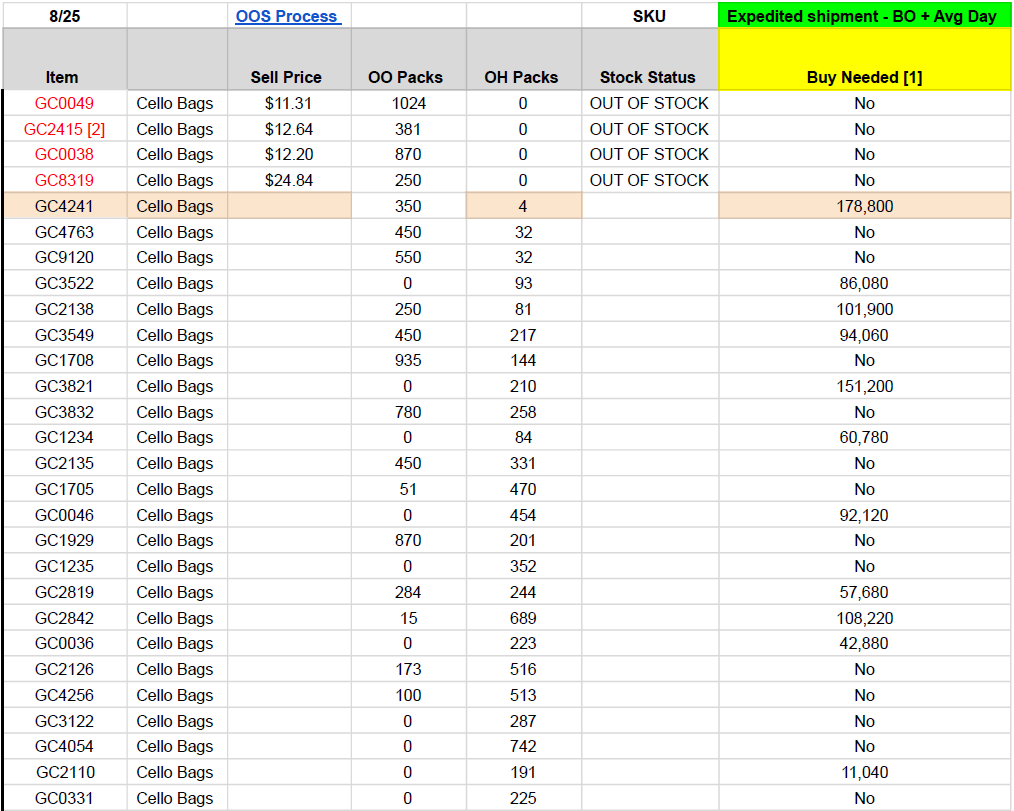Click the 742 OH Packs cell
Screen dimensions: 1014x811
click(522, 746)
